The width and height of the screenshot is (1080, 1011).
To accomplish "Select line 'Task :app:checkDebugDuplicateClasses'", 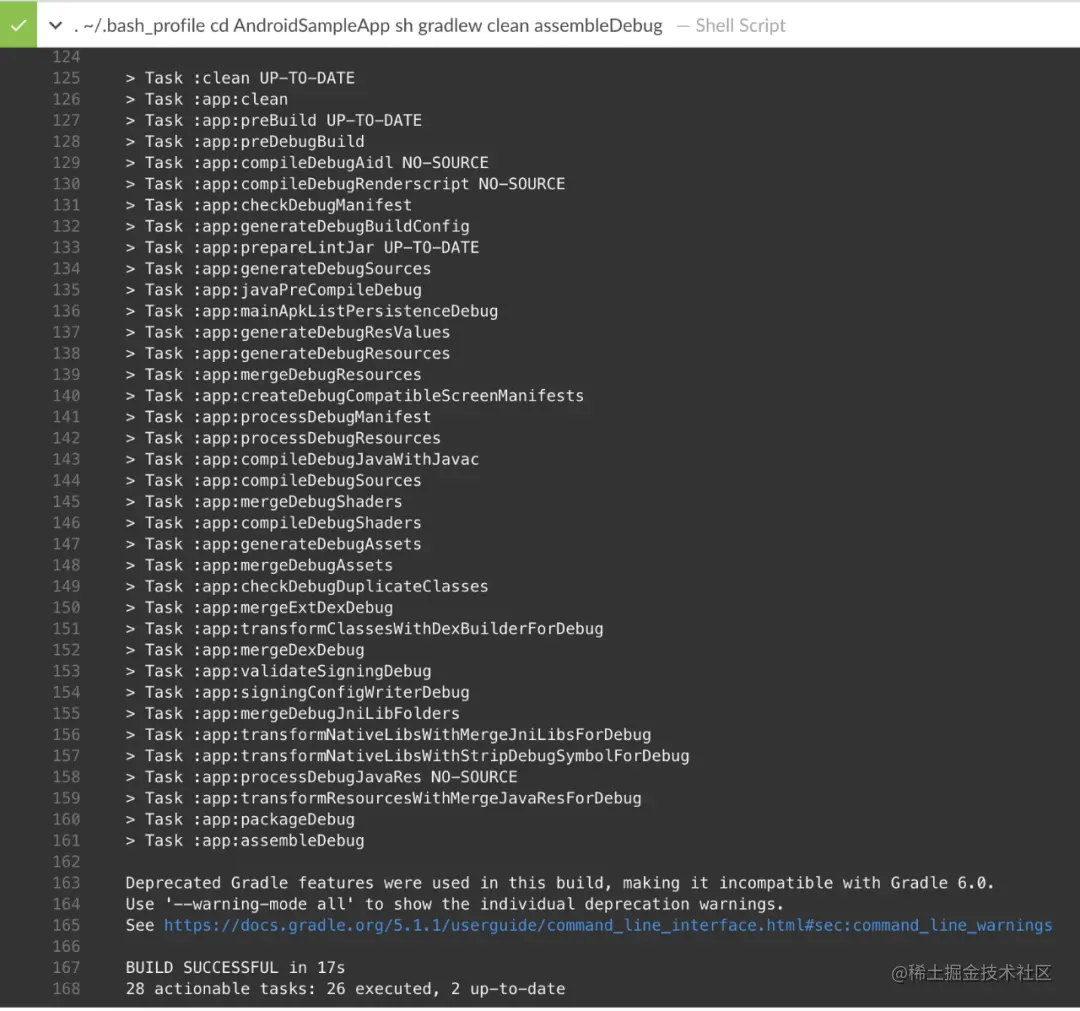I will click(307, 586).
